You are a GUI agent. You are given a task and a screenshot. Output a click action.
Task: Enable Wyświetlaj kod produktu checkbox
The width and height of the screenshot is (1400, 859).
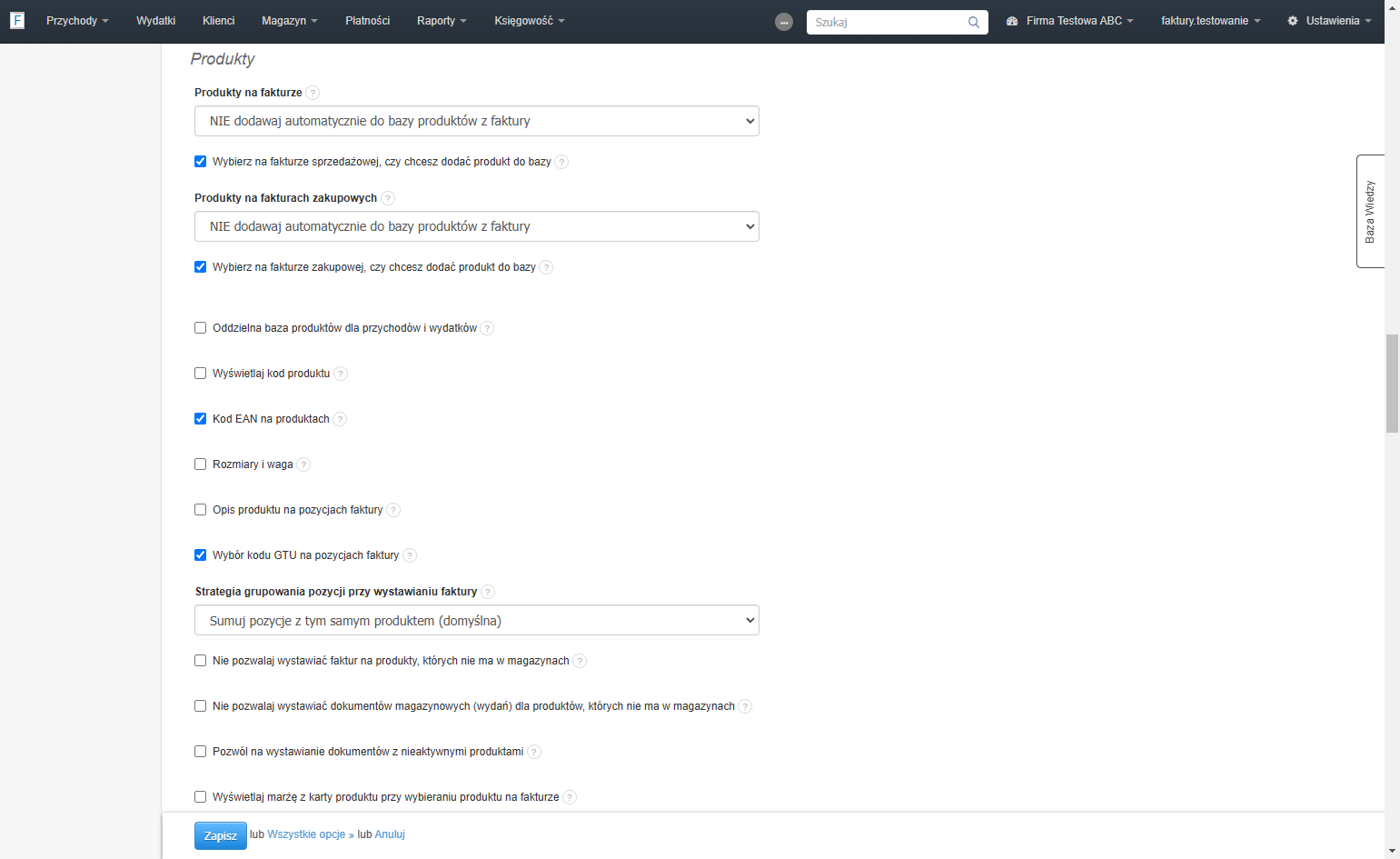[x=201, y=374]
